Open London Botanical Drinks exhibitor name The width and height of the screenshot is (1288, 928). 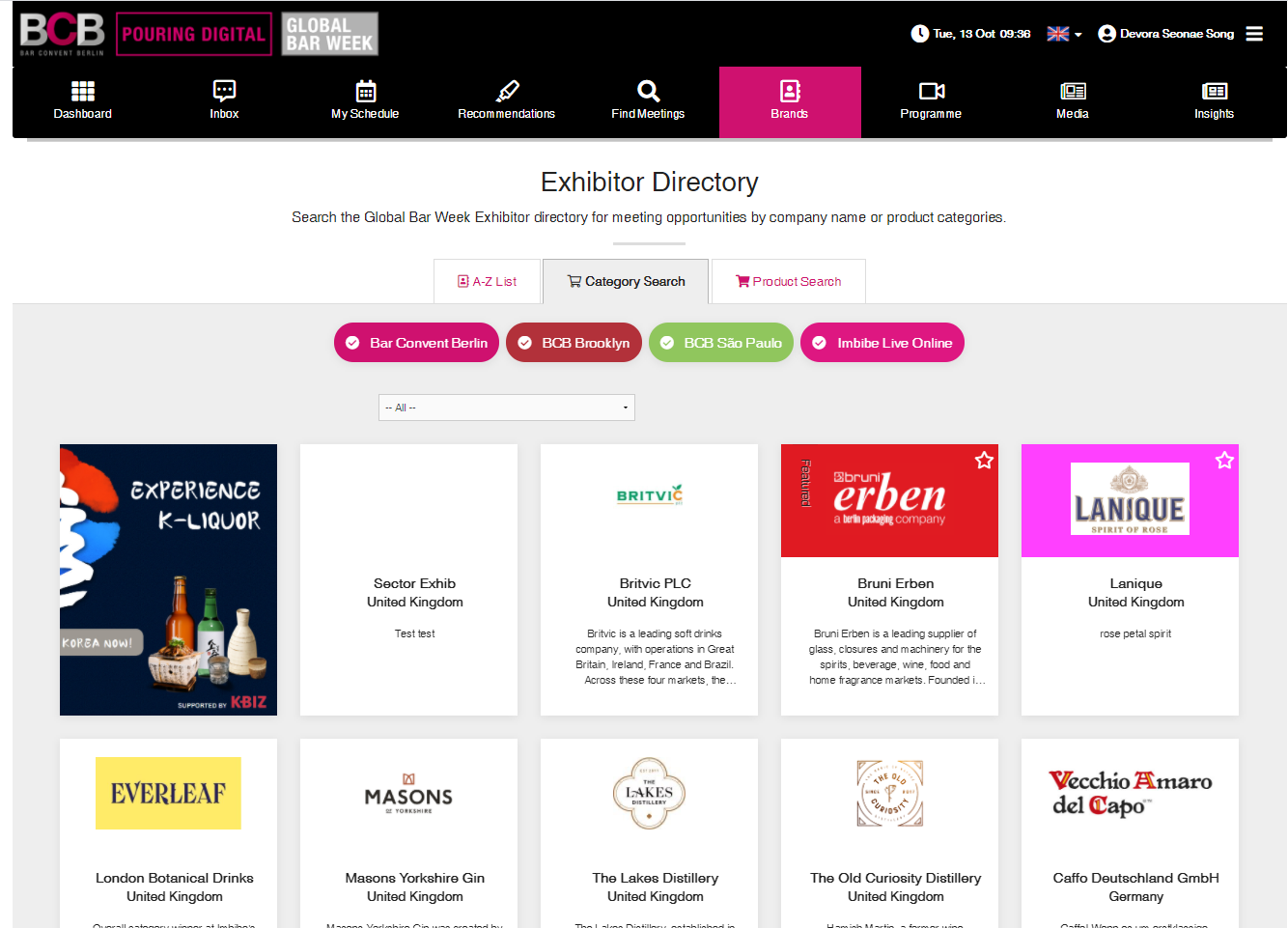pos(175,878)
